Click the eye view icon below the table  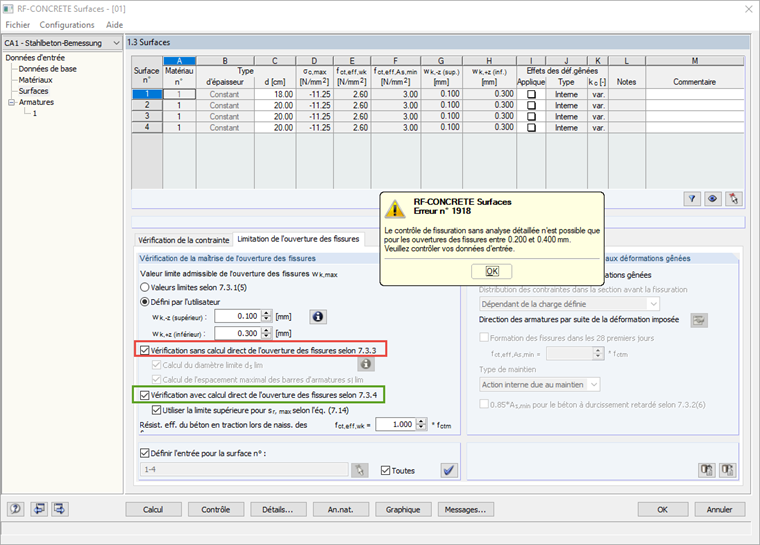(712, 199)
